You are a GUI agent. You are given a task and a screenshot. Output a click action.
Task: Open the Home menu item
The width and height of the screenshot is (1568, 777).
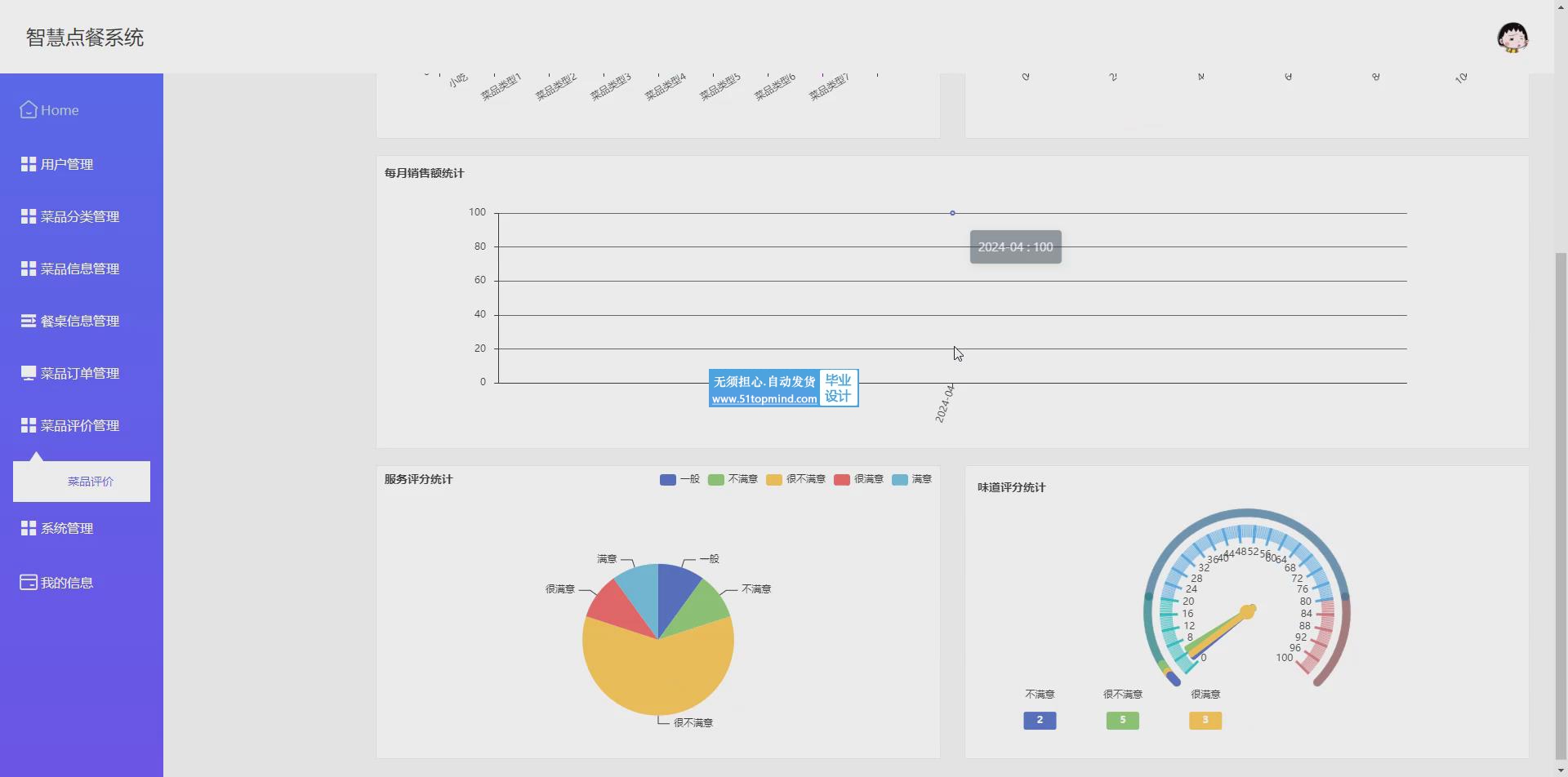(x=82, y=110)
